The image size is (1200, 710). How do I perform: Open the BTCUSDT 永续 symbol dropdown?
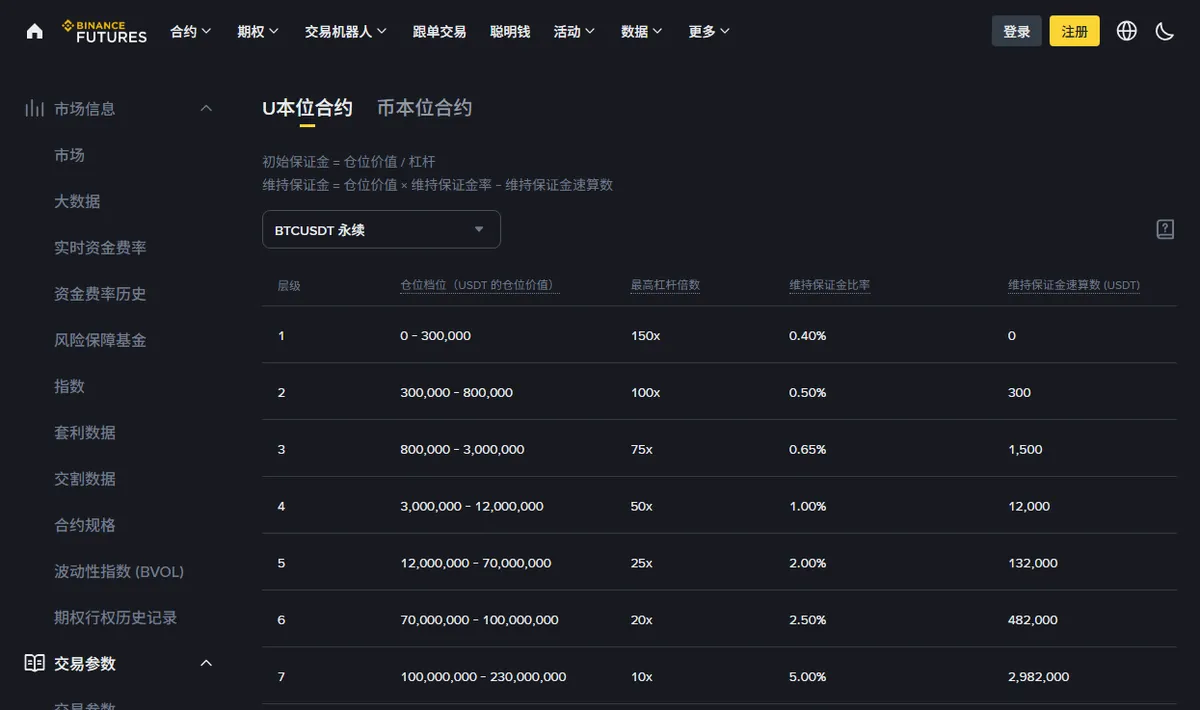coord(381,229)
